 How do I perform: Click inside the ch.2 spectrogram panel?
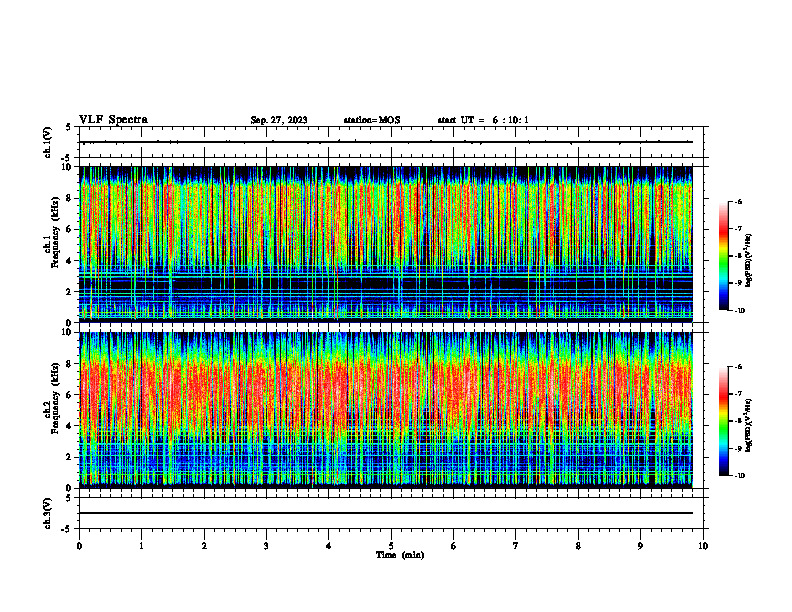[x=386, y=410]
